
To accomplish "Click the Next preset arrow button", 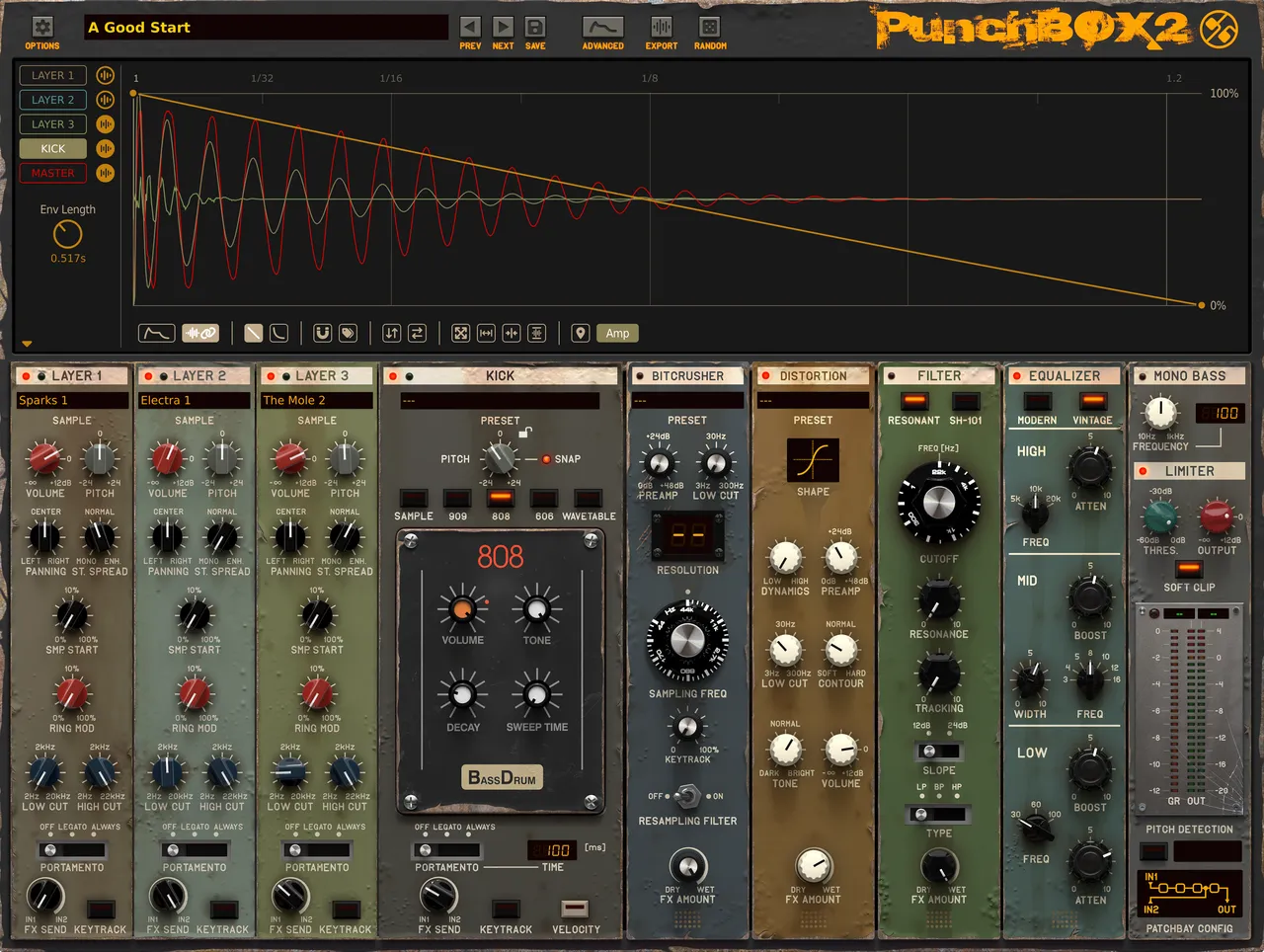I will click(x=503, y=27).
